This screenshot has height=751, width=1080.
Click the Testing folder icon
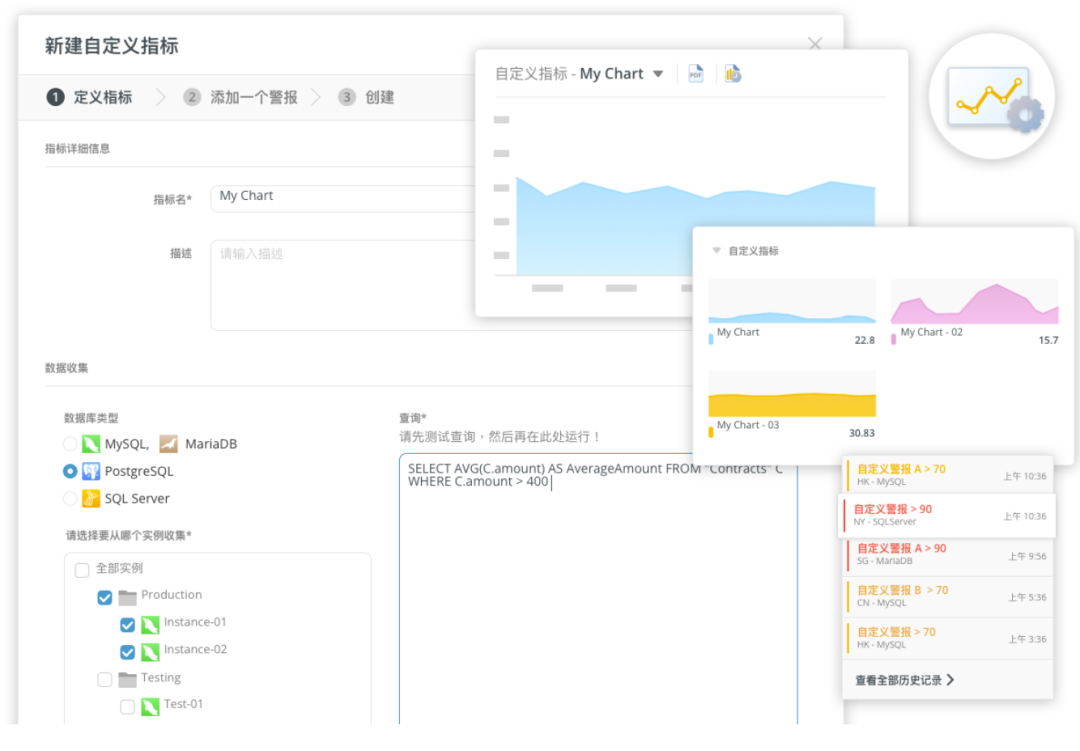(127, 679)
